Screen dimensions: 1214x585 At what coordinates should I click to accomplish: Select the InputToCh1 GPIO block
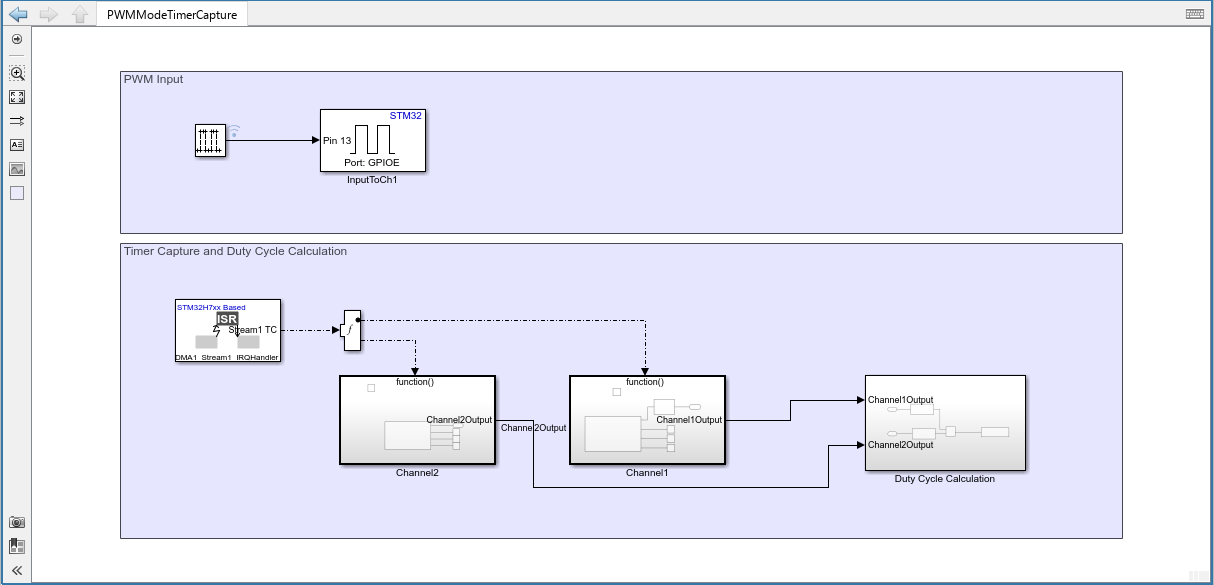[372, 140]
